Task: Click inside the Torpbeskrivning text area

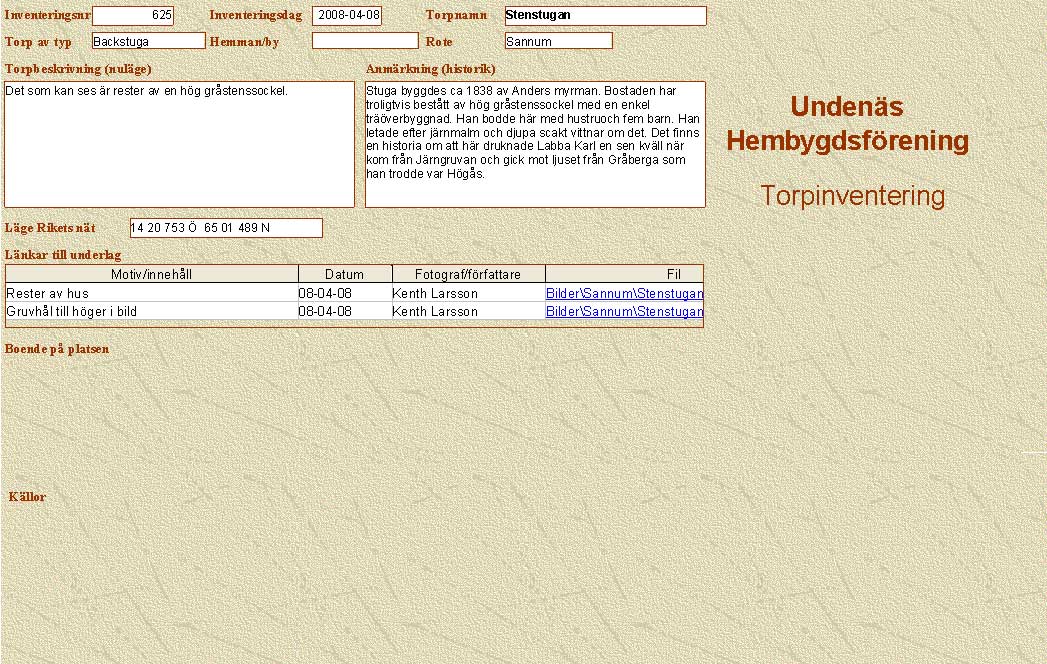Action: (180, 145)
